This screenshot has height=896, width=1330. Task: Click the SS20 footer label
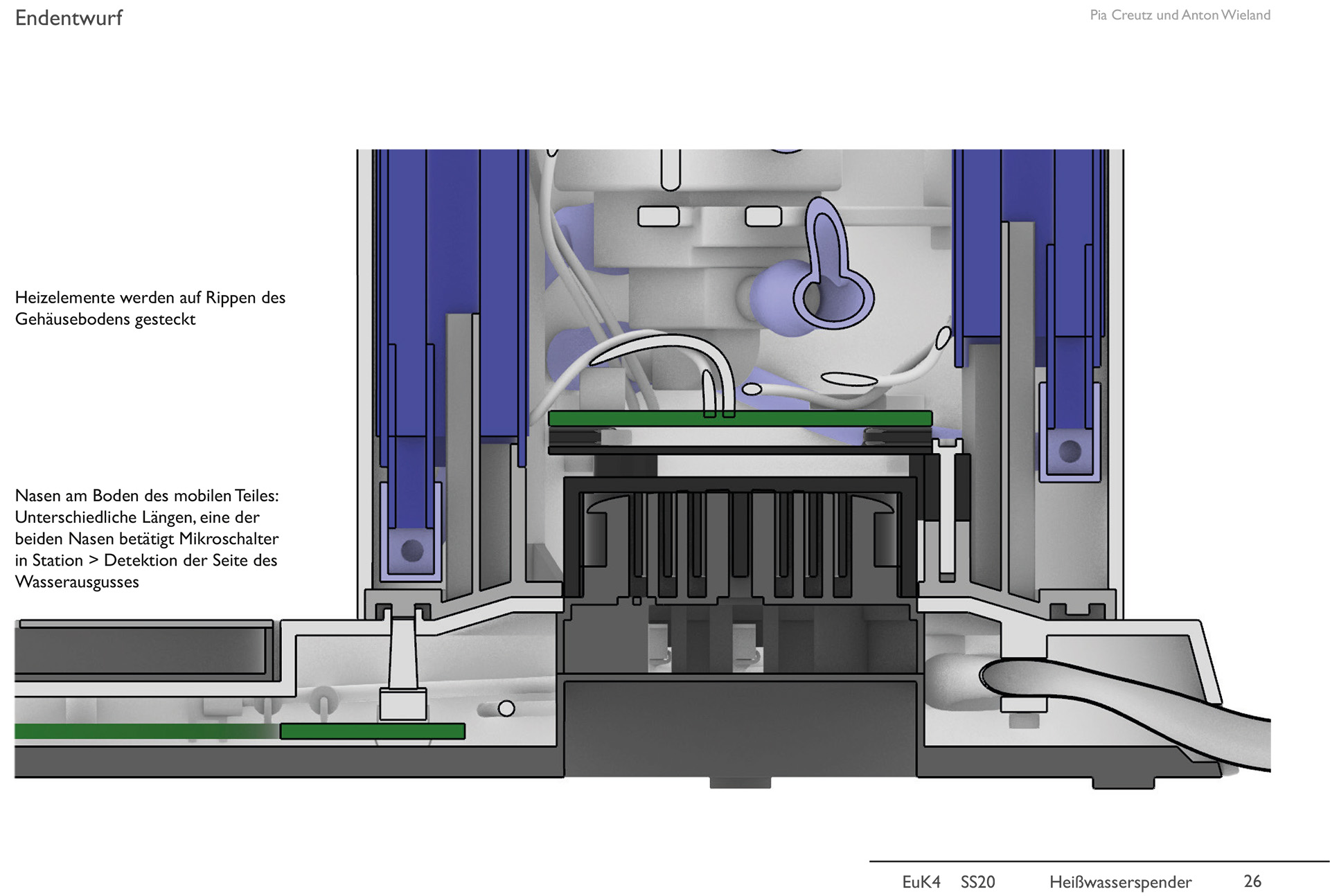(x=977, y=881)
